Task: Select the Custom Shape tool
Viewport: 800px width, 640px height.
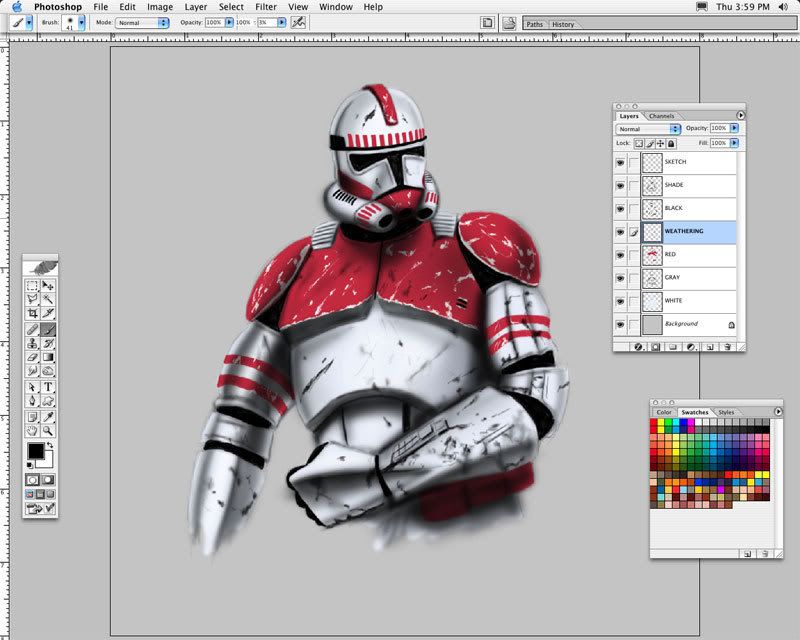Action: click(x=48, y=401)
